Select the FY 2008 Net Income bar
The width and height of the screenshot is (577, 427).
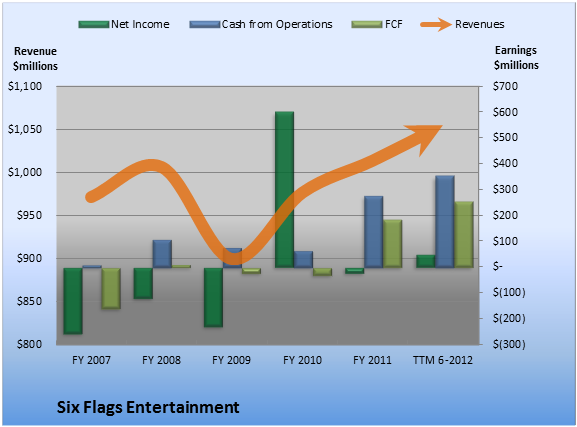tap(143, 283)
